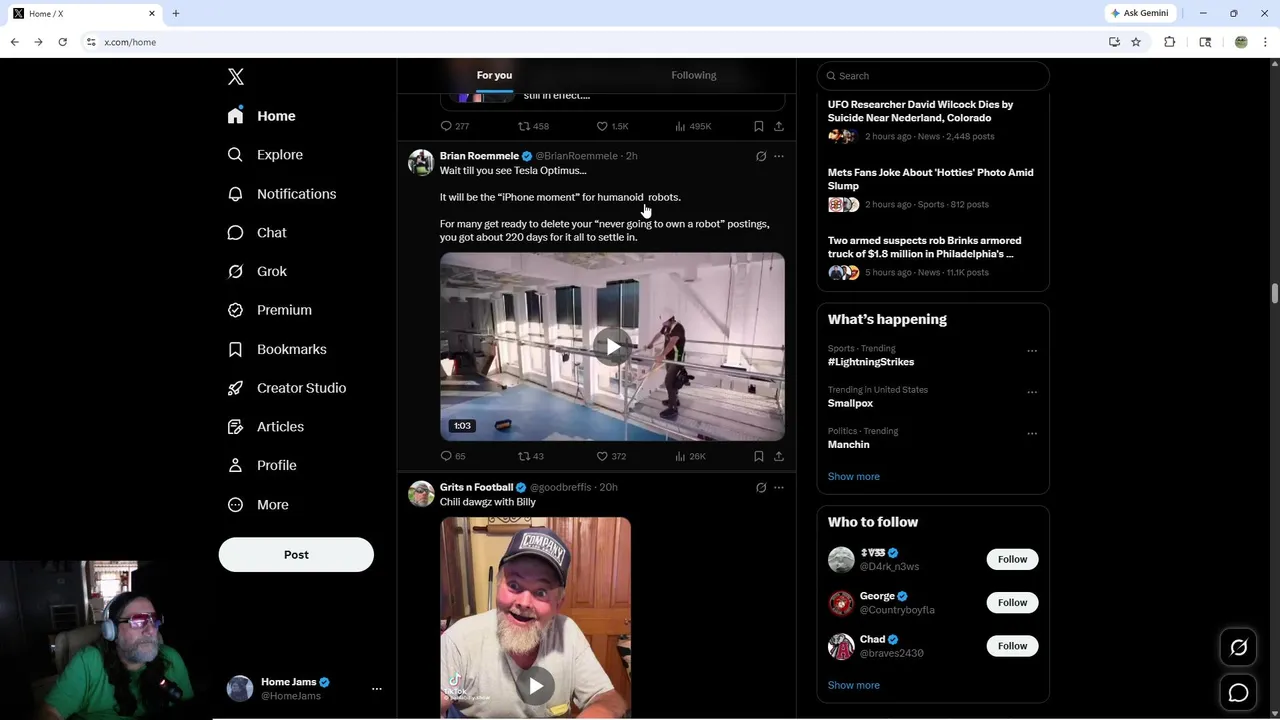
Task: Open more options for Smallpox trend
Action: (x=1032, y=393)
